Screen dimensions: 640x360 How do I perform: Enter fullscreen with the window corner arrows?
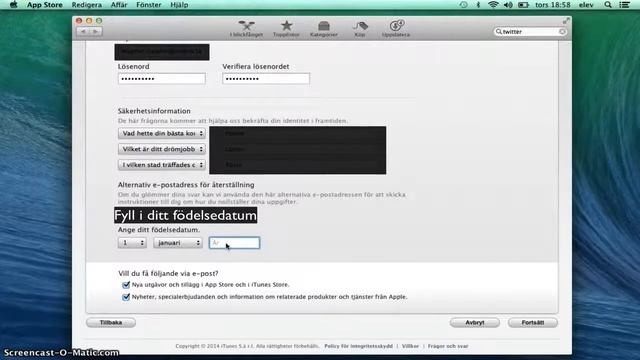(566, 20)
